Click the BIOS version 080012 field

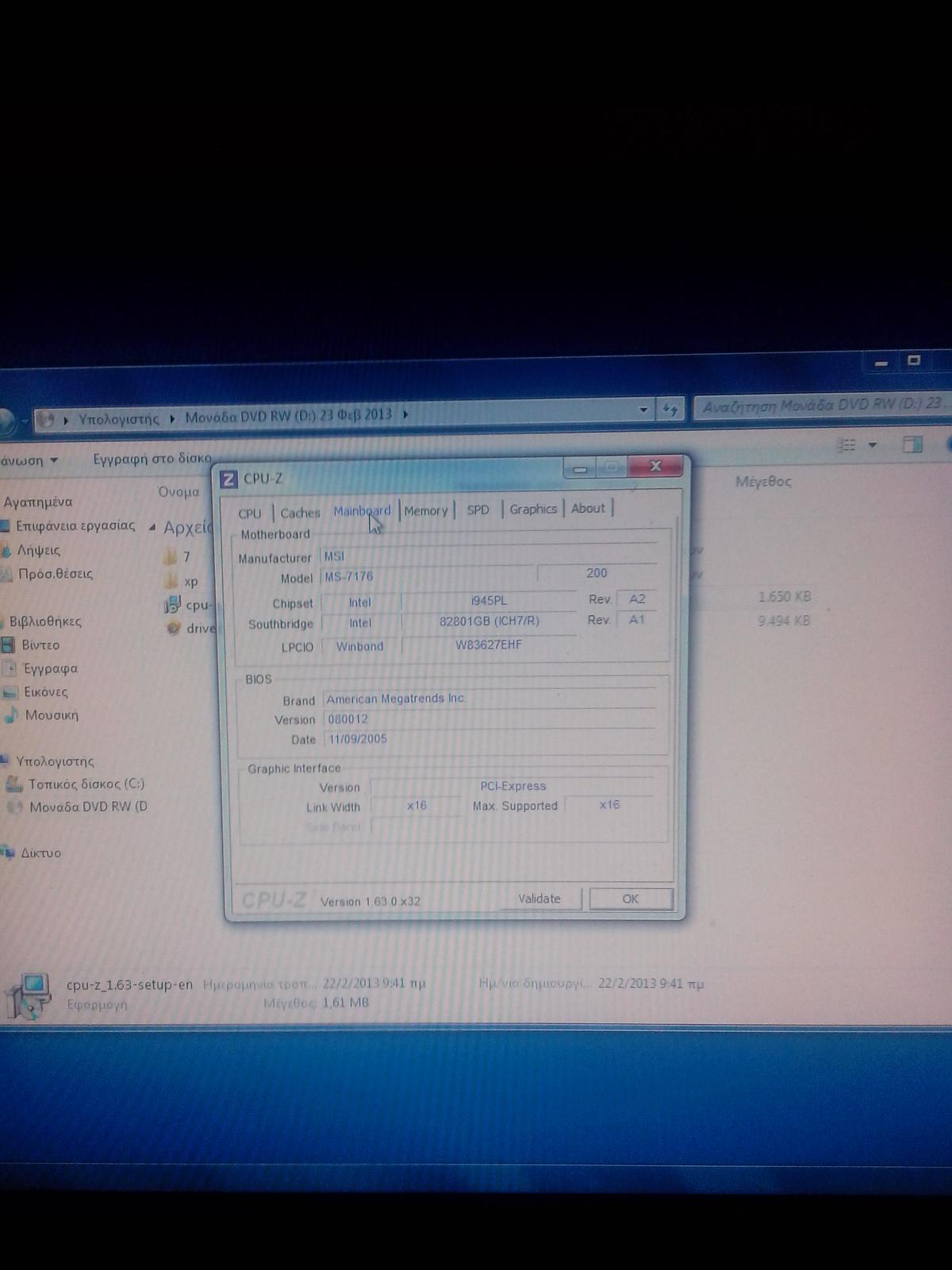(489, 719)
